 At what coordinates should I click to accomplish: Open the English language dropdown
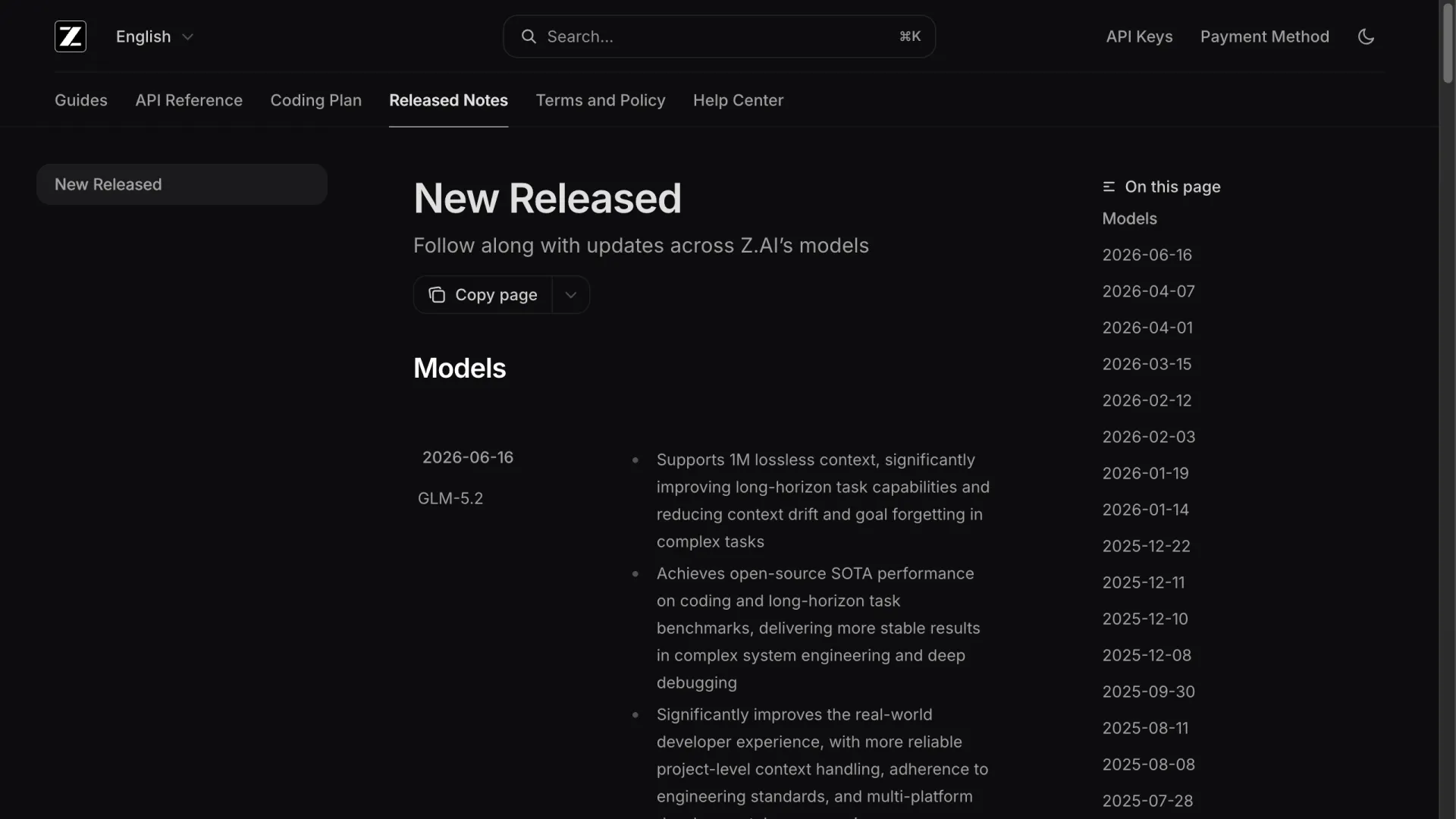point(155,36)
